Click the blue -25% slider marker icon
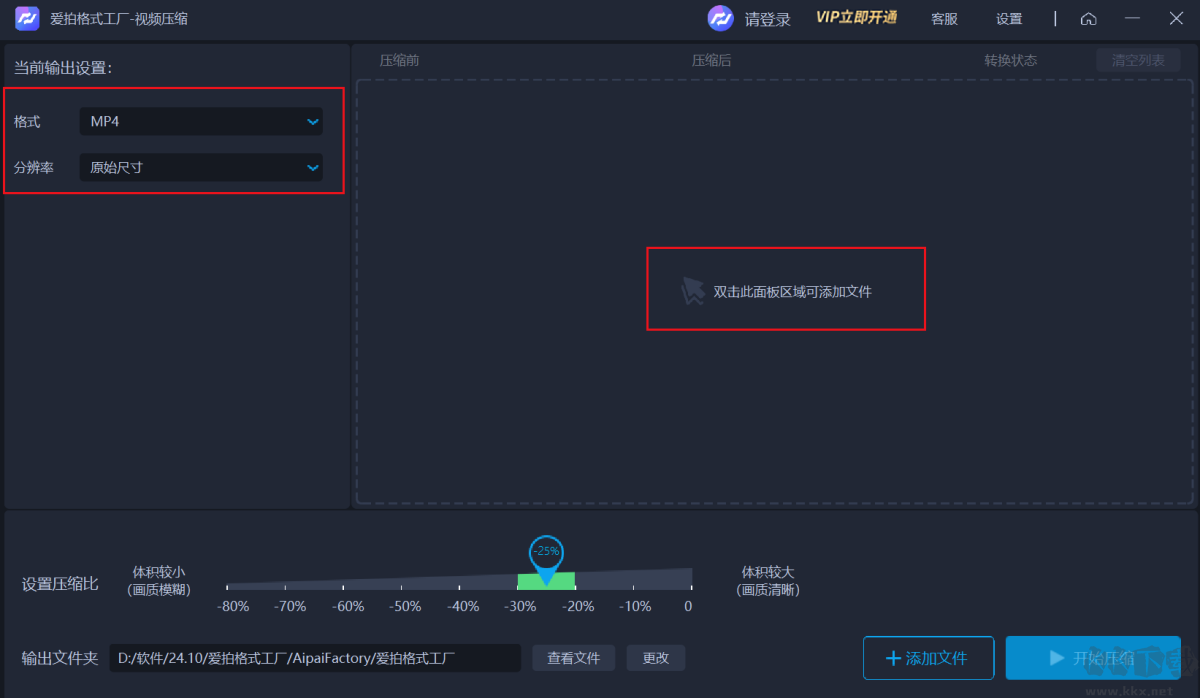This screenshot has height=698, width=1200. click(546, 551)
